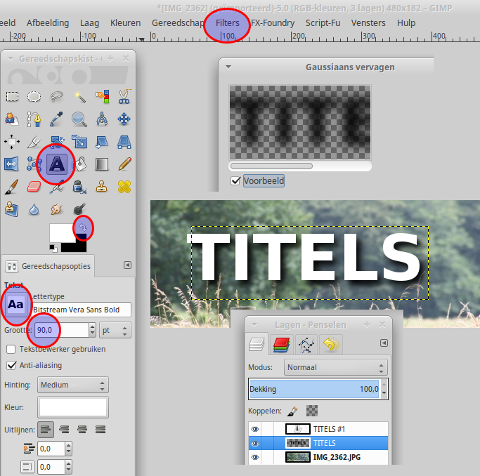
Task: Toggle lock pixels brush icon
Action: (x=292, y=411)
